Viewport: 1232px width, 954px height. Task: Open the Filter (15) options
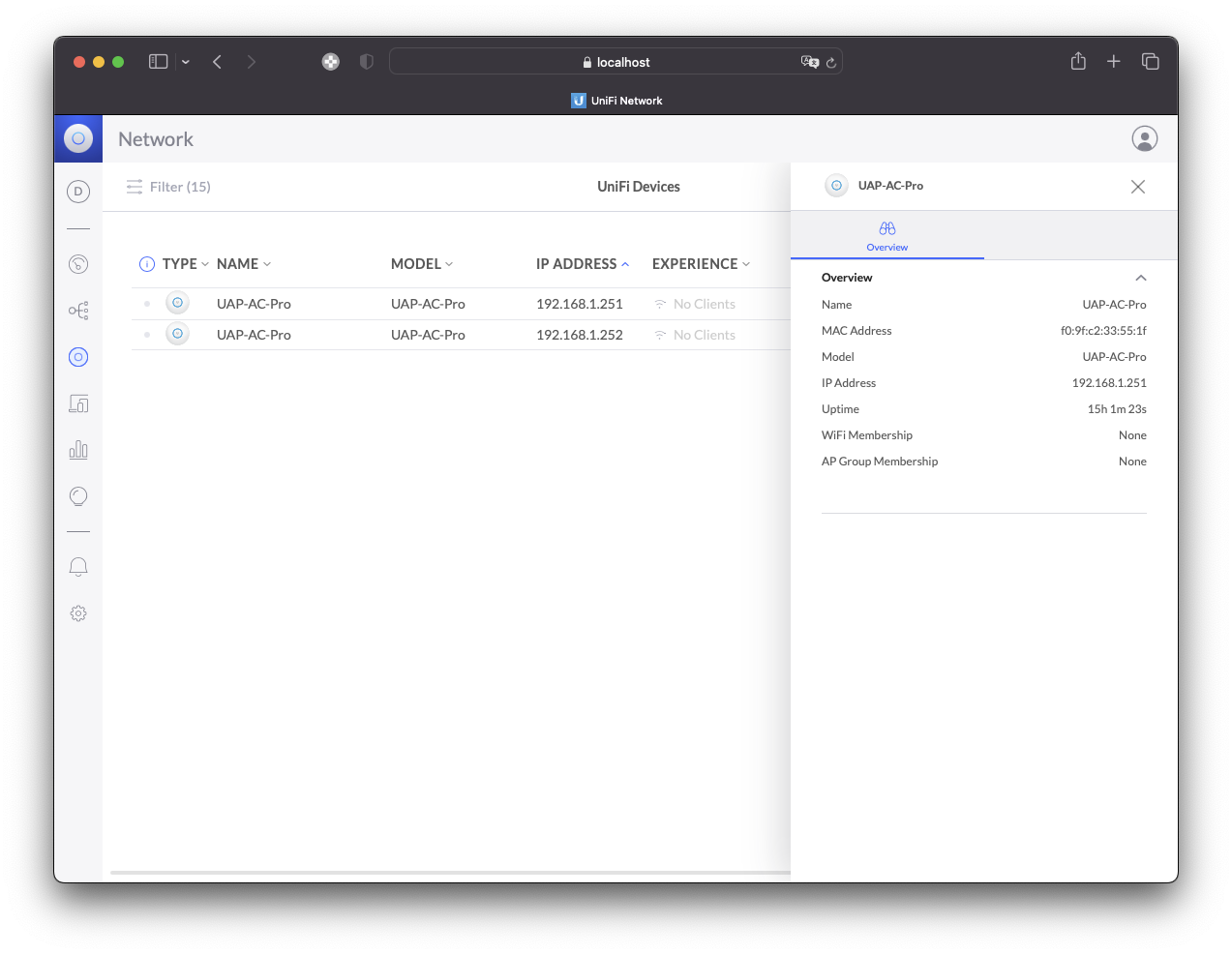[x=168, y=187]
